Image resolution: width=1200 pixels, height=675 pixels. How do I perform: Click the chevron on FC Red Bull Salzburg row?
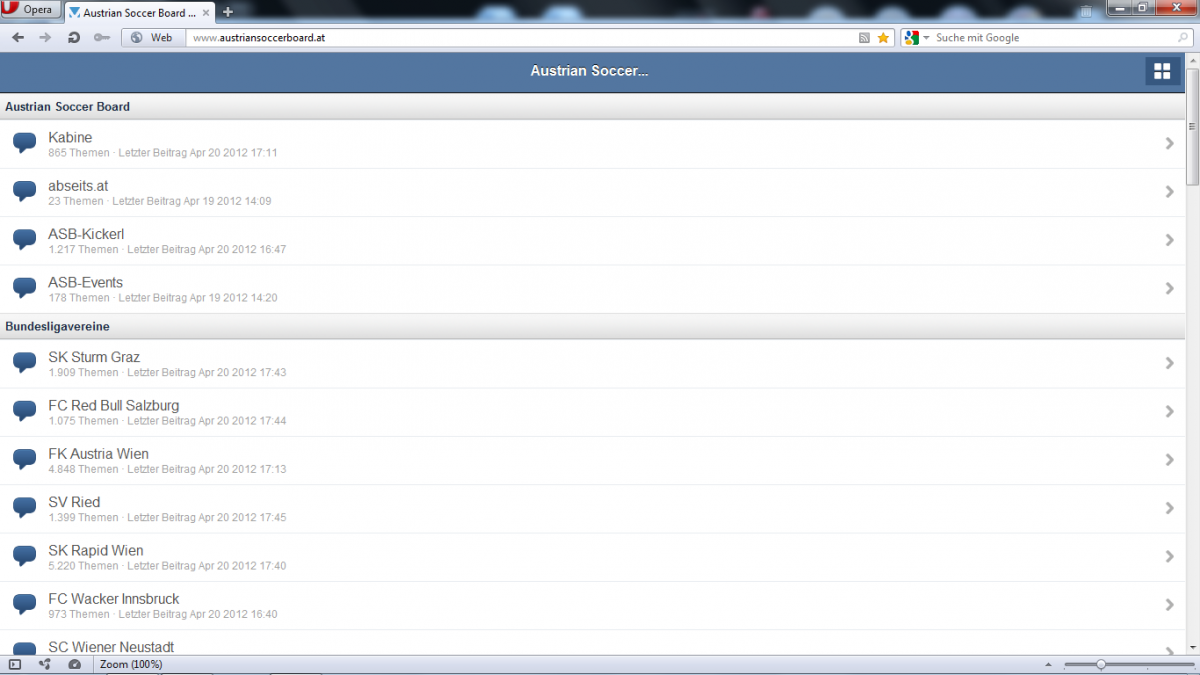tap(1169, 412)
